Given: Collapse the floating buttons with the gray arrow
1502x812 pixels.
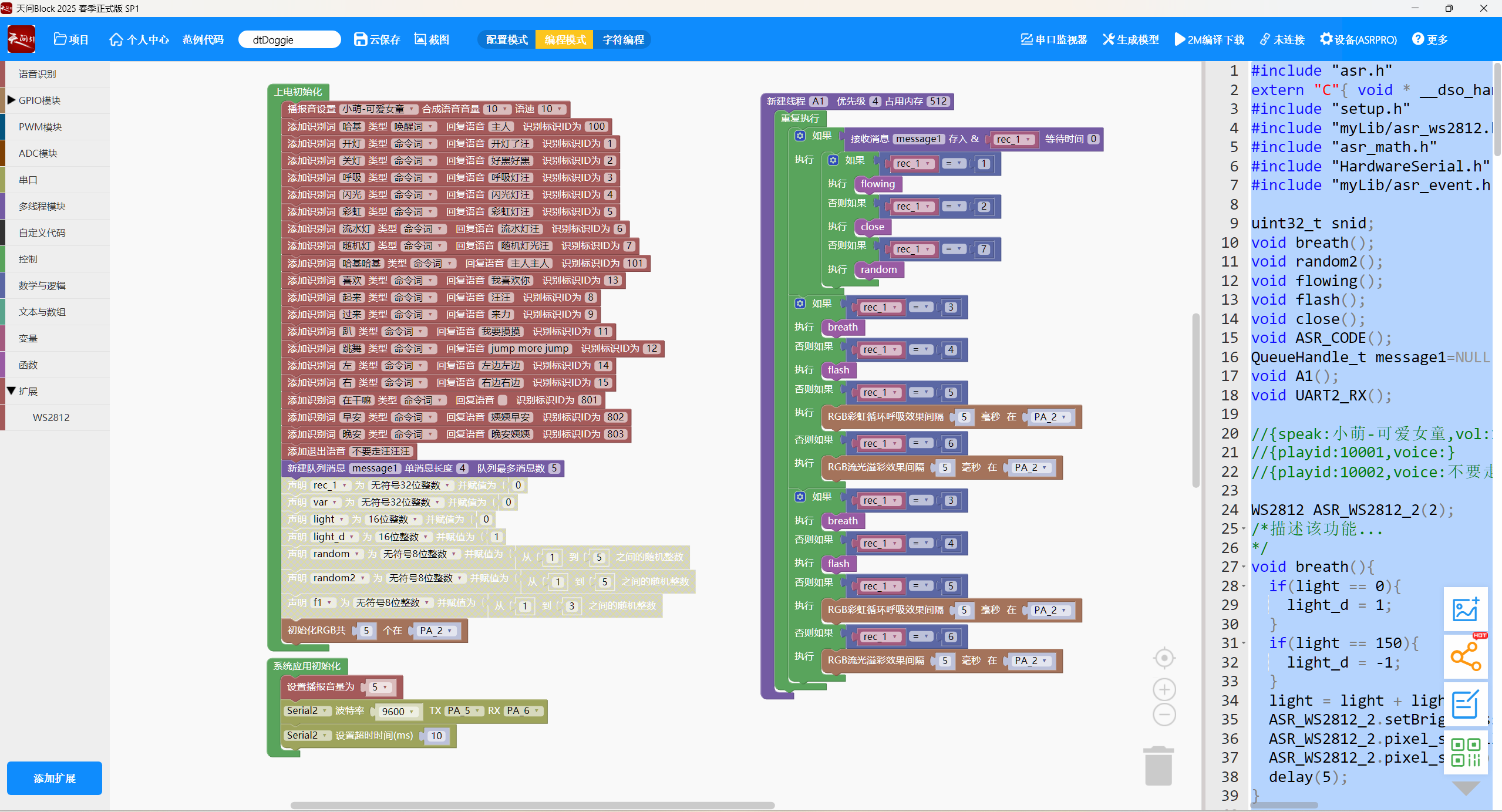Looking at the screenshot, I should pyautogui.click(x=1466, y=788).
